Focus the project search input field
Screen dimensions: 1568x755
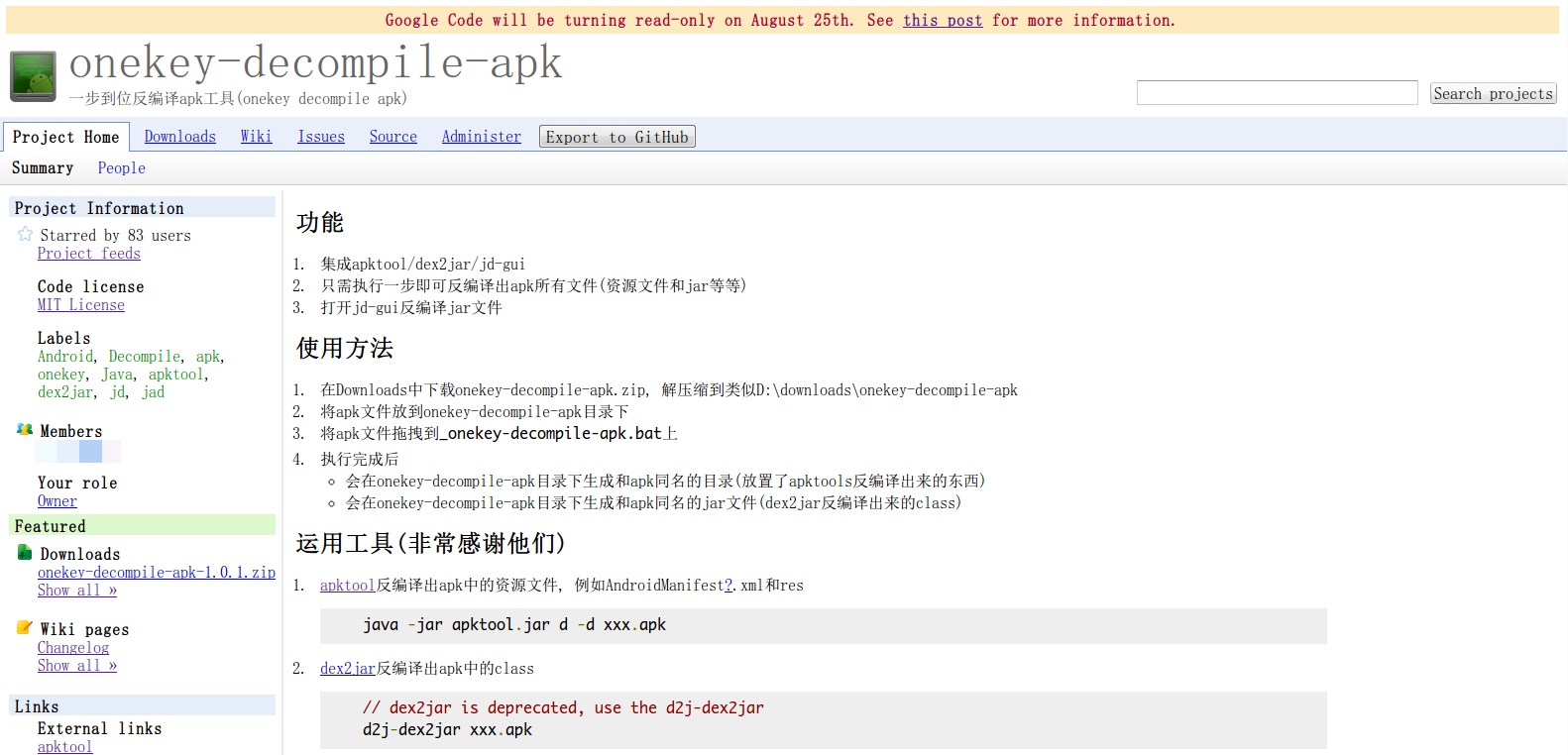pyautogui.click(x=1278, y=93)
